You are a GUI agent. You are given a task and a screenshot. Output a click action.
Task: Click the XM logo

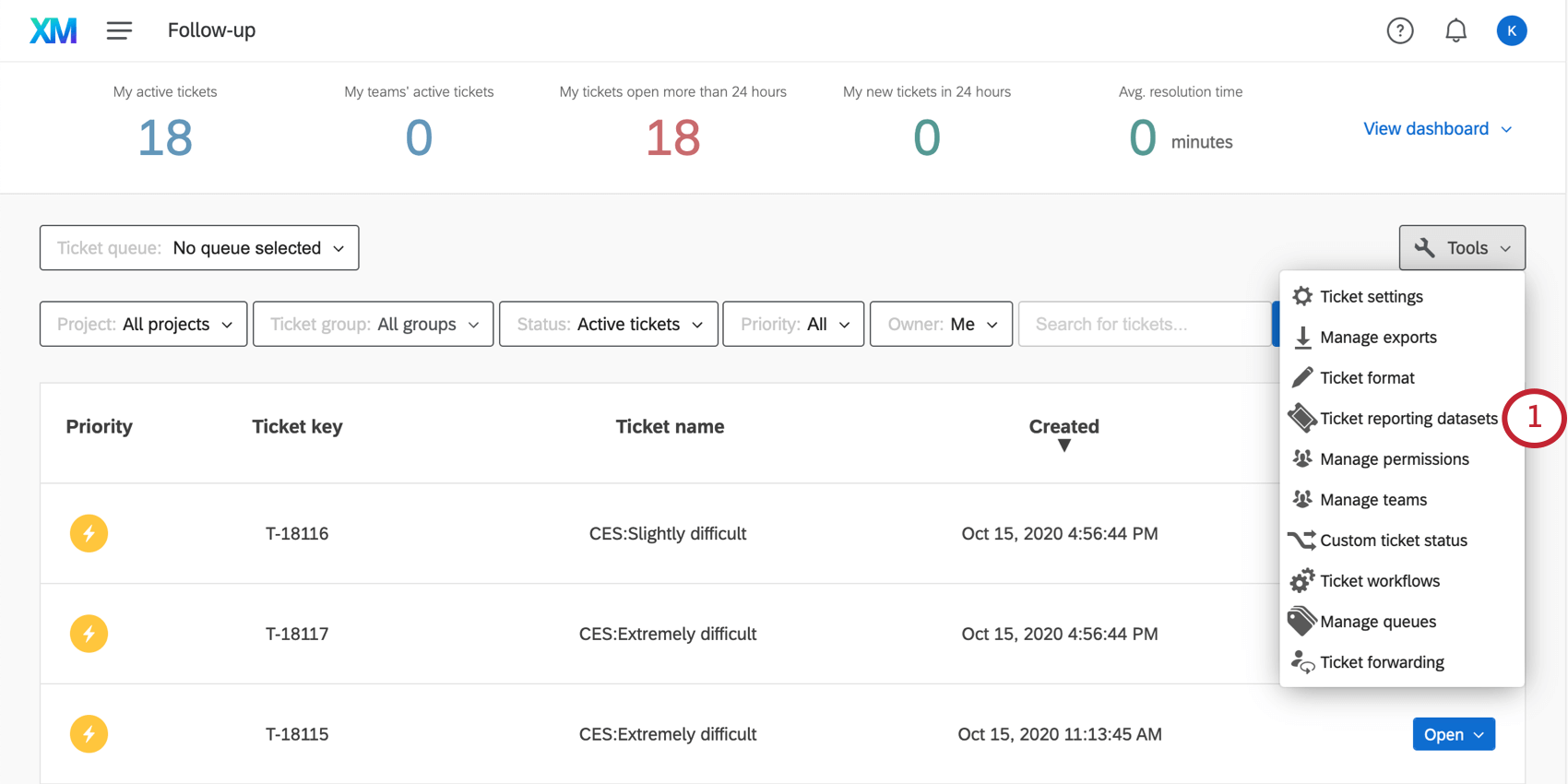pyautogui.click(x=53, y=30)
